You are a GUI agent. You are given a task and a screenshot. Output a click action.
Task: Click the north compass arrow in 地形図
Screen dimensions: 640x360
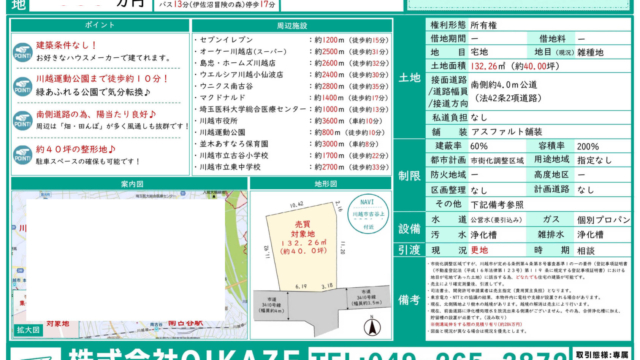pos(372,326)
